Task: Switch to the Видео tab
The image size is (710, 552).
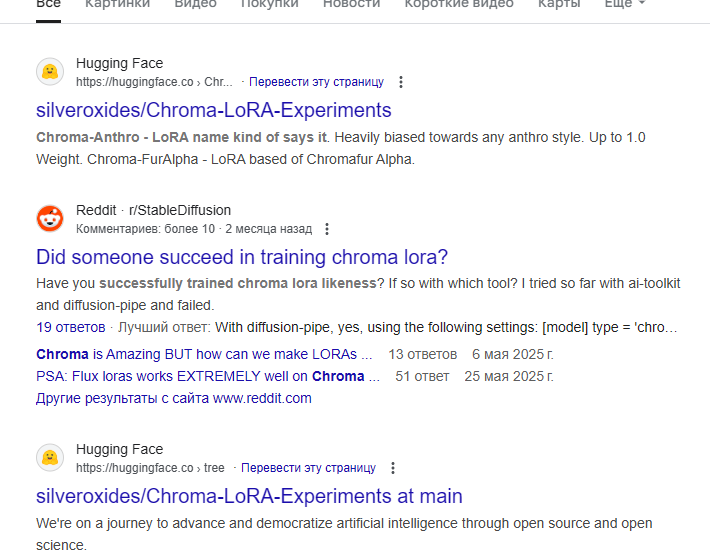Action: [195, 4]
